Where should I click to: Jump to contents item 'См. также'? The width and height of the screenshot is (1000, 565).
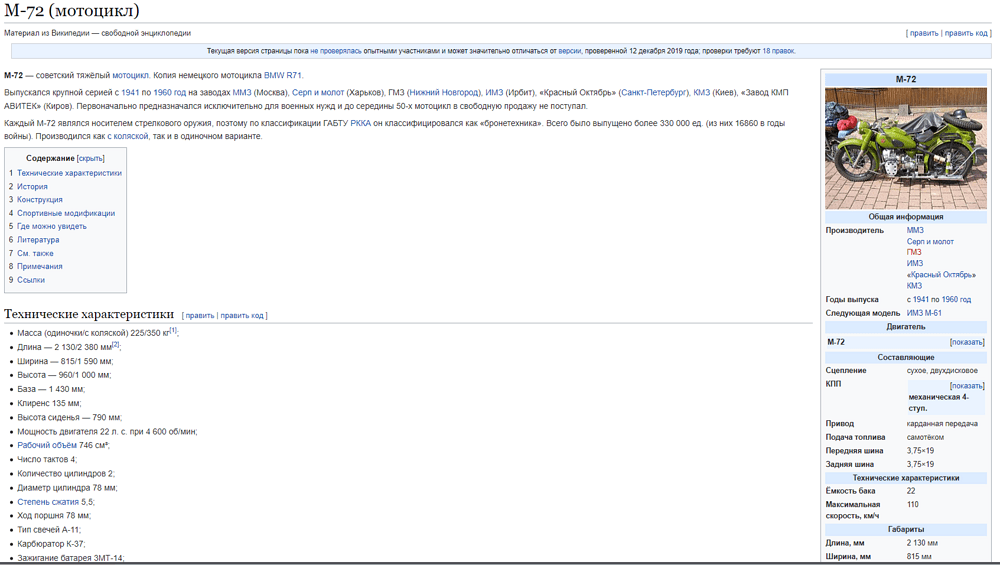[35, 253]
